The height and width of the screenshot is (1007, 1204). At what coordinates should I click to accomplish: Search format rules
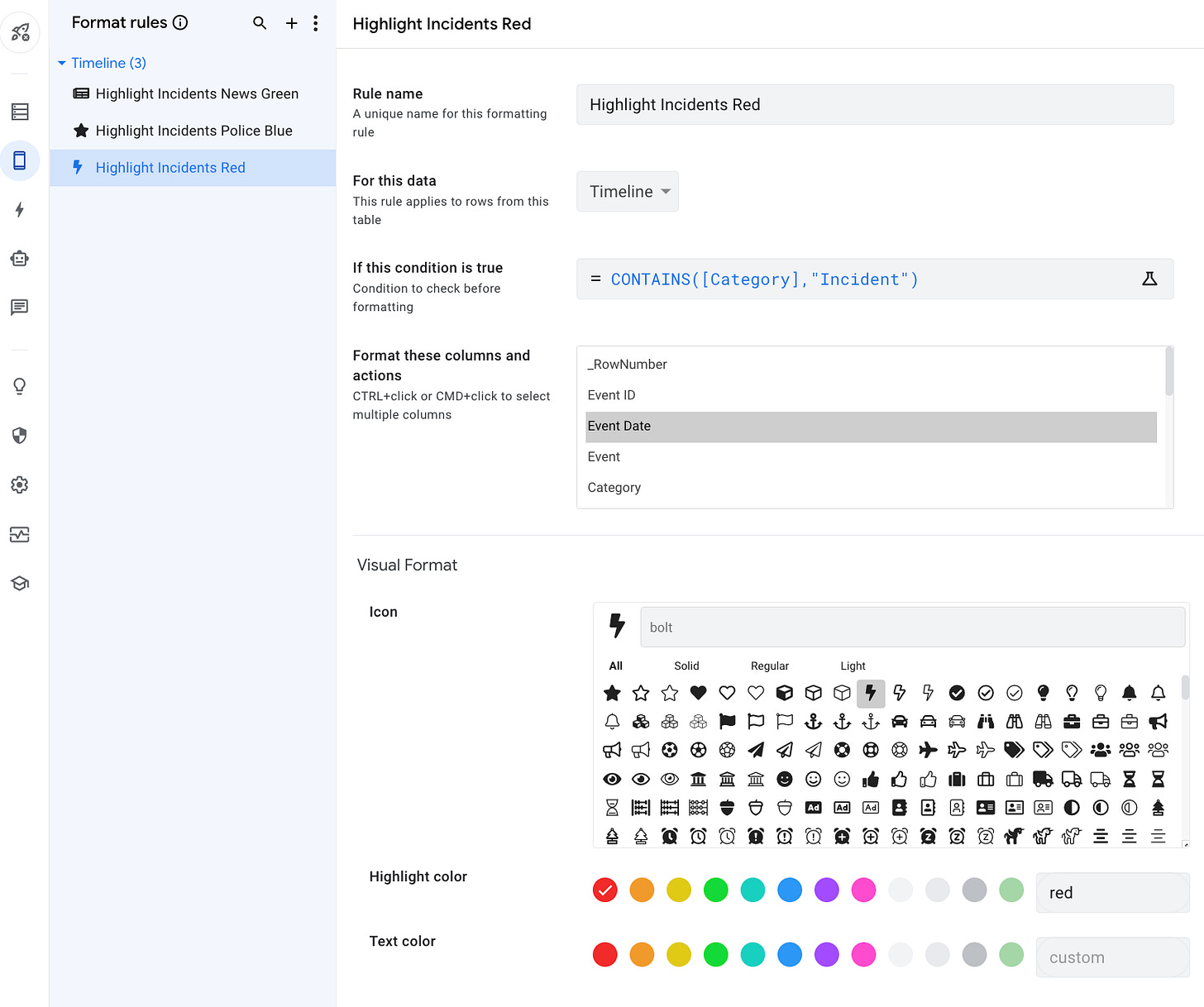click(x=260, y=23)
